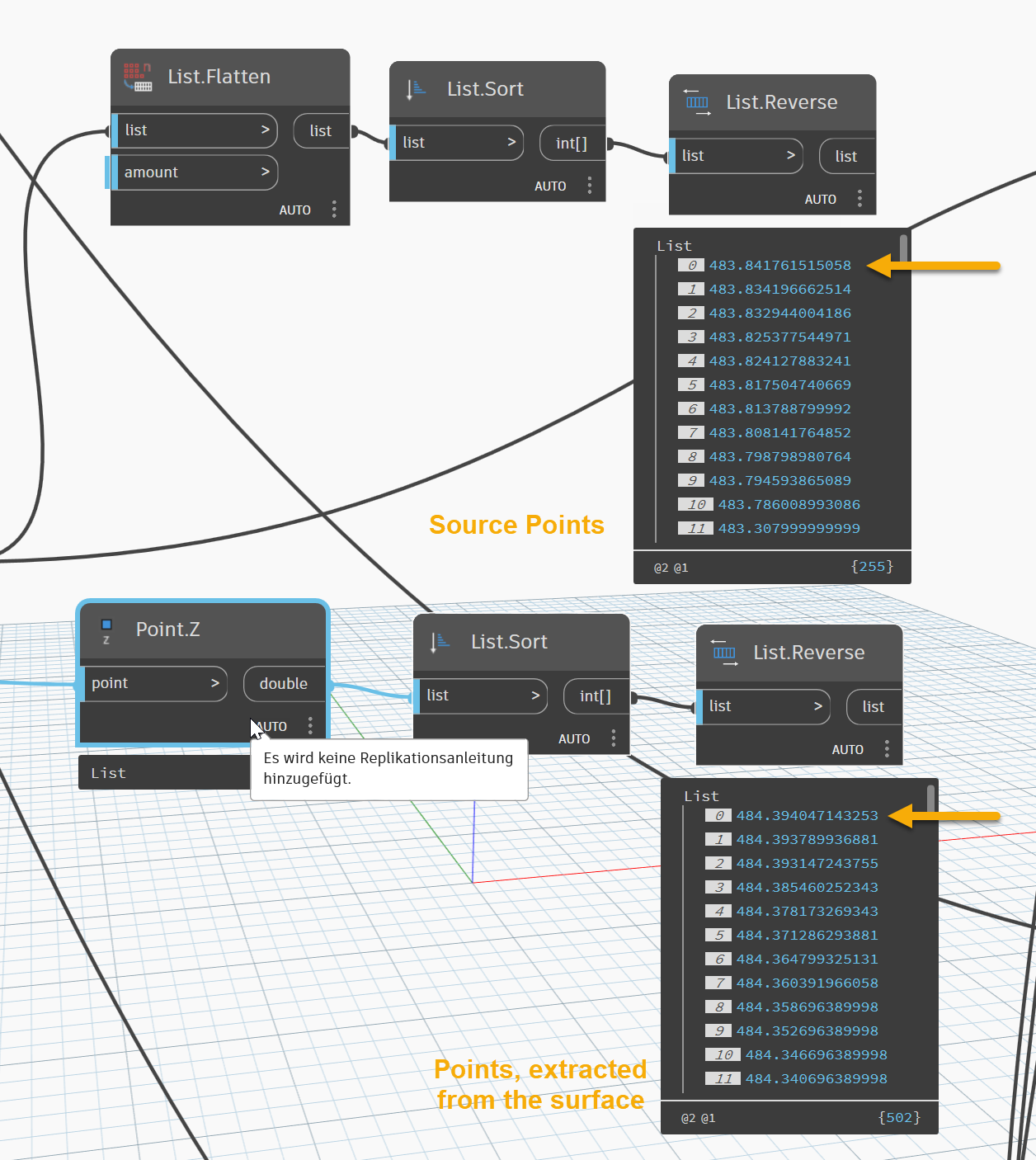
Task: Expand List.Flatten amount input chevron
Action: click(265, 172)
